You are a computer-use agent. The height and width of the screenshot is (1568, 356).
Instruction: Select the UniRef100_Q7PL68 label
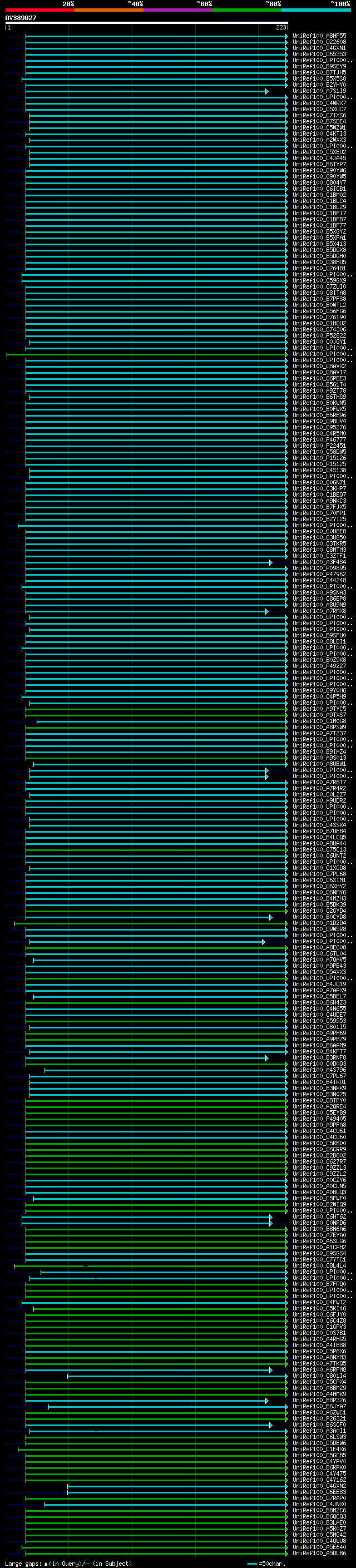coord(319,874)
